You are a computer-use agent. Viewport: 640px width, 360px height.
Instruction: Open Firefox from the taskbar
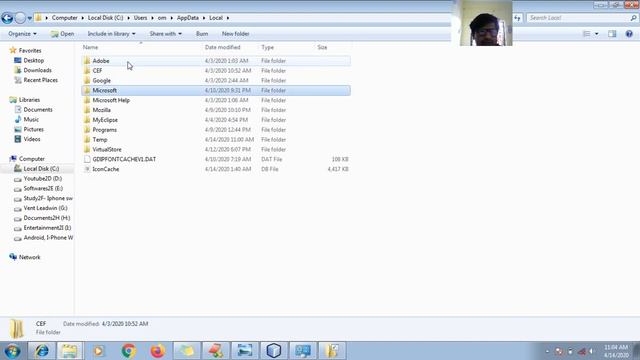click(158, 351)
